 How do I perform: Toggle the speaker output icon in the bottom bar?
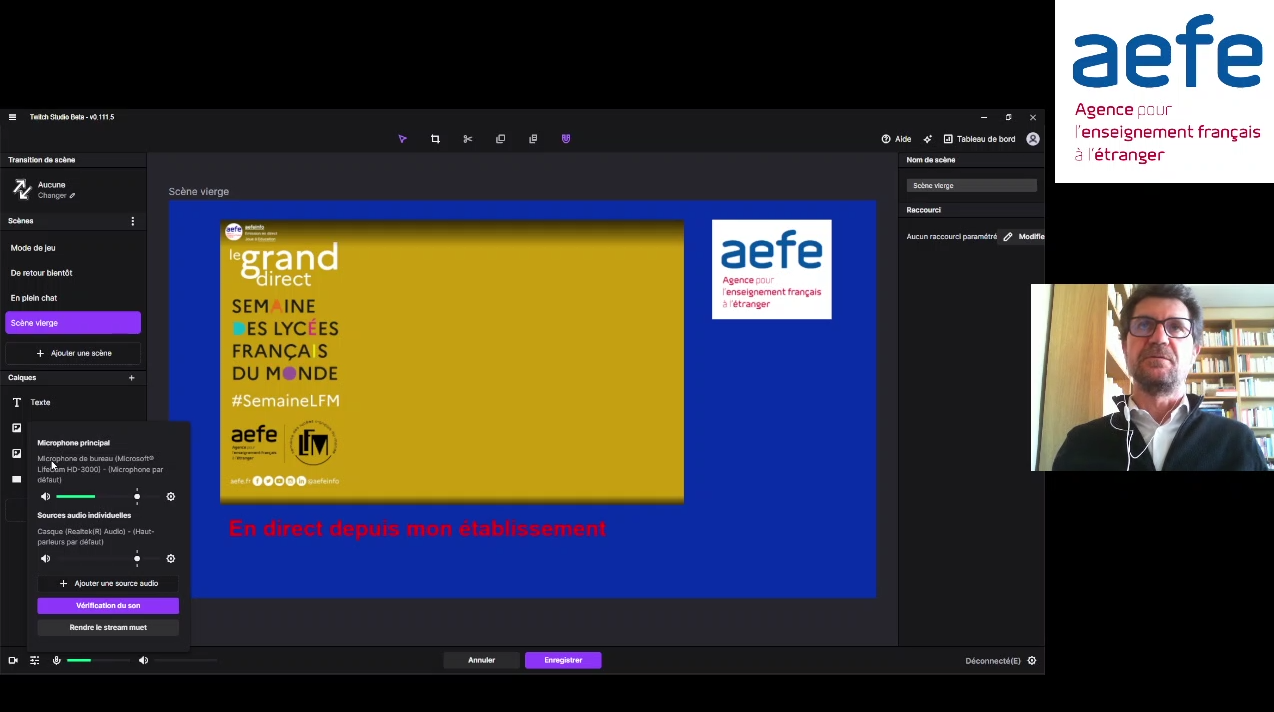click(x=143, y=660)
